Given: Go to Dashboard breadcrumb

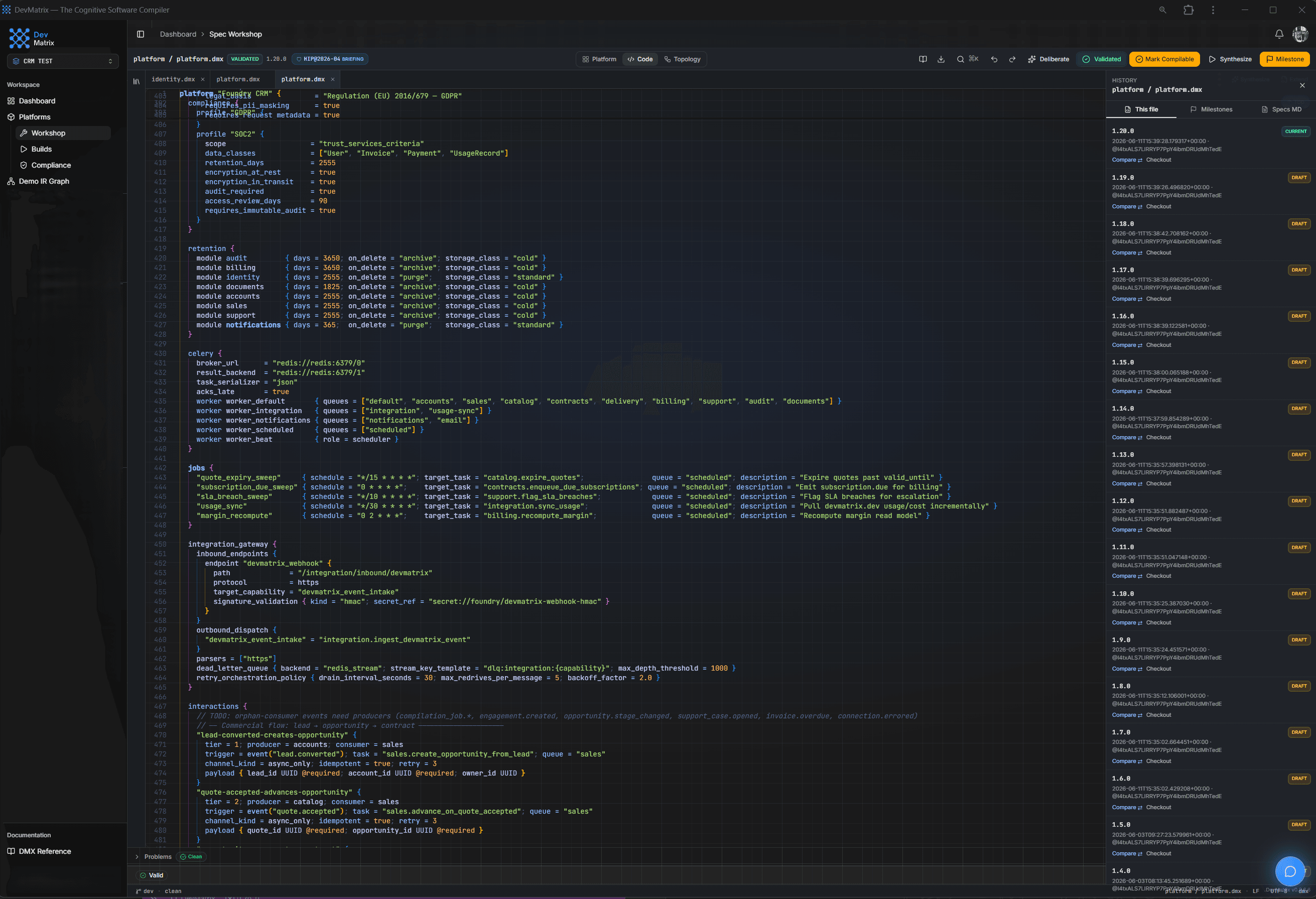Looking at the screenshot, I should tap(178, 34).
